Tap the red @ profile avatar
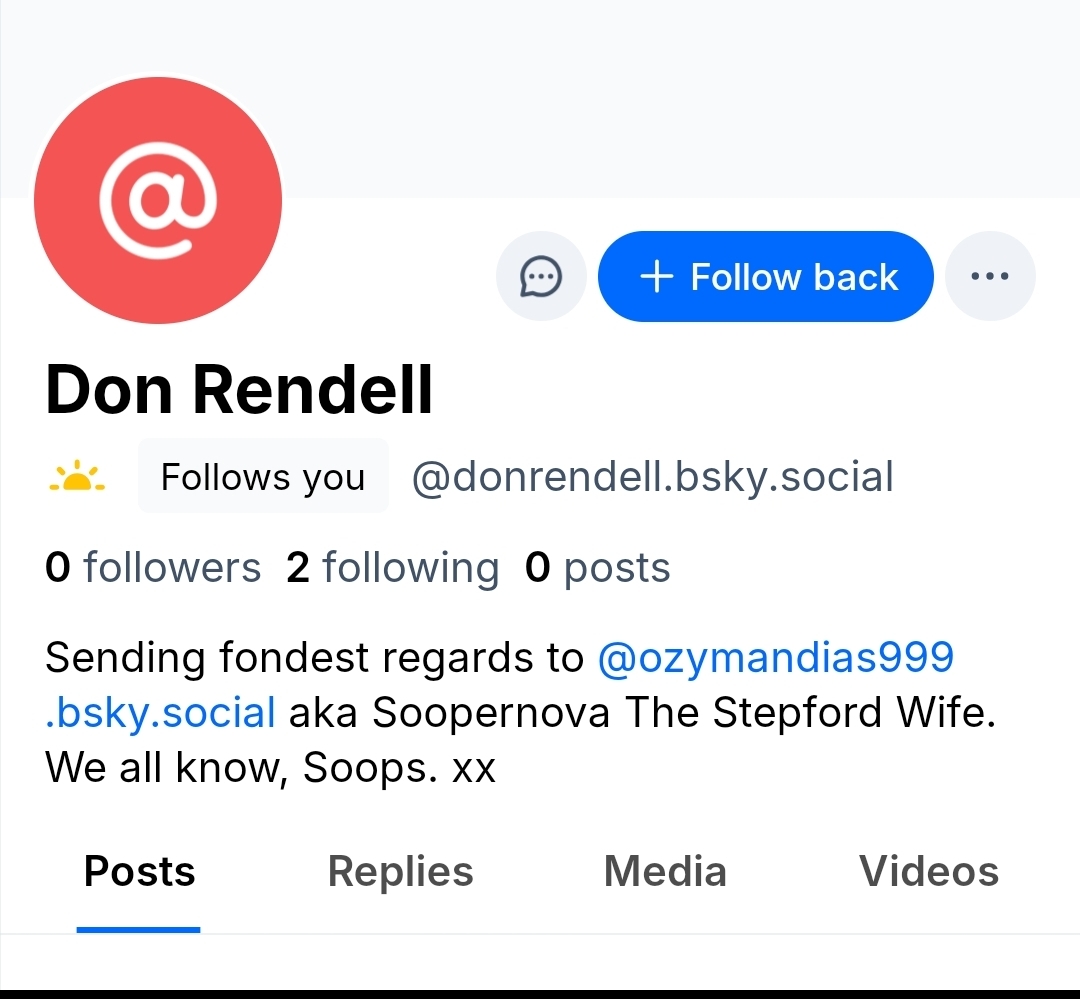1080x999 pixels. click(158, 200)
